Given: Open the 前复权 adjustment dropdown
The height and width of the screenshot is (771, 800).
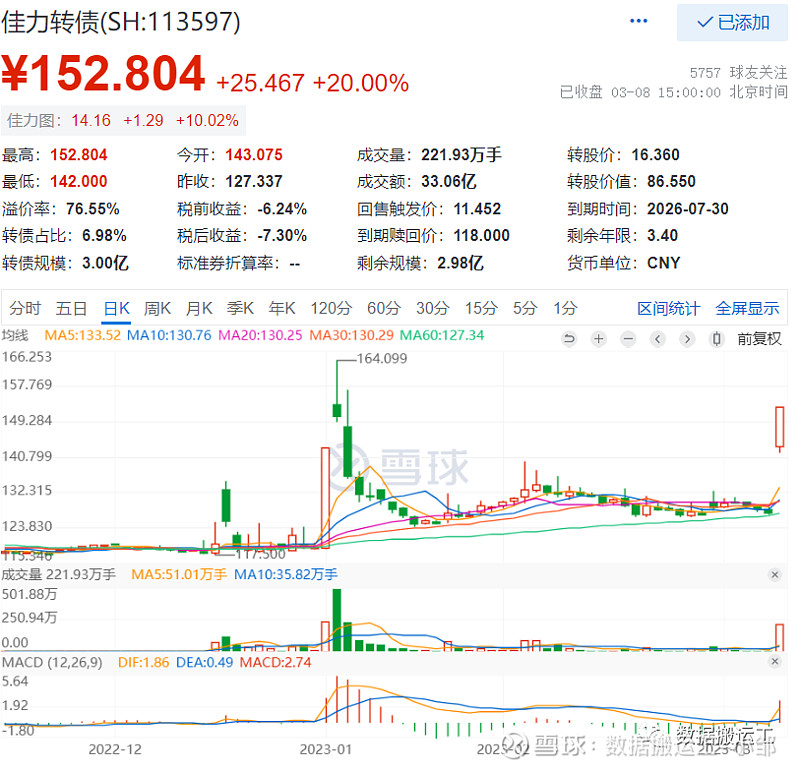Looking at the screenshot, I should (x=759, y=338).
